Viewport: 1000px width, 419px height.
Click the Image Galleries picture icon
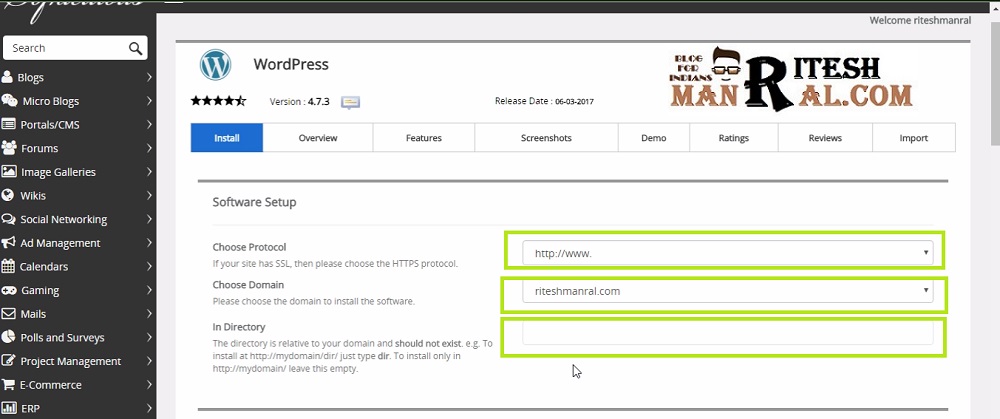[x=9, y=172]
